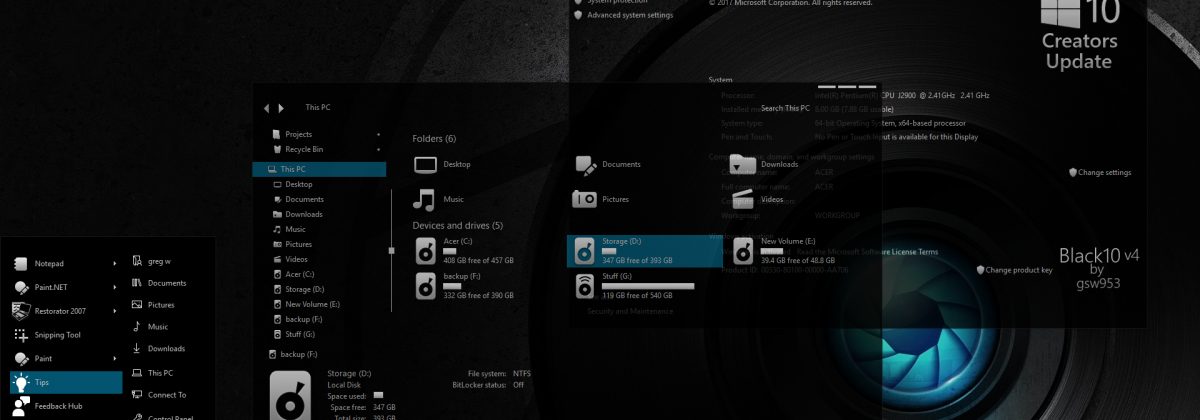Open the Desktop folder icon
The width and height of the screenshot is (1200, 420).
pyautogui.click(x=425, y=164)
